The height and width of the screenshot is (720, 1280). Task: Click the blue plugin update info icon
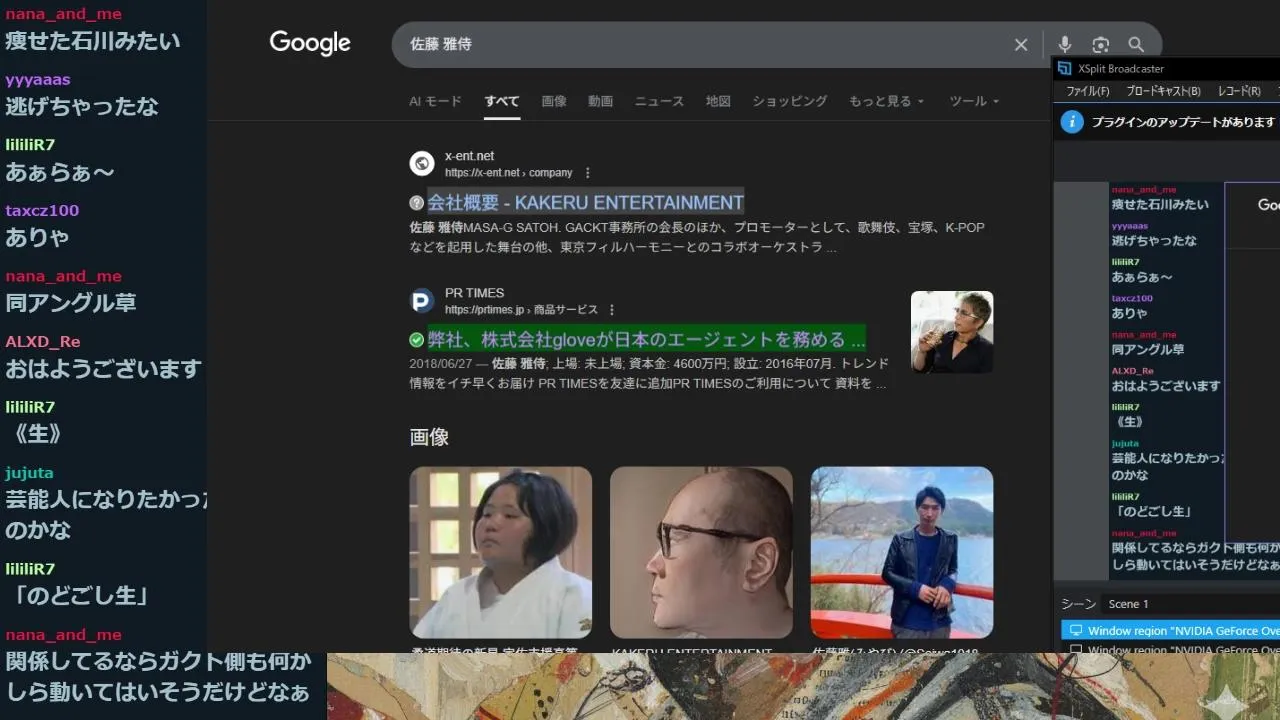(1072, 122)
